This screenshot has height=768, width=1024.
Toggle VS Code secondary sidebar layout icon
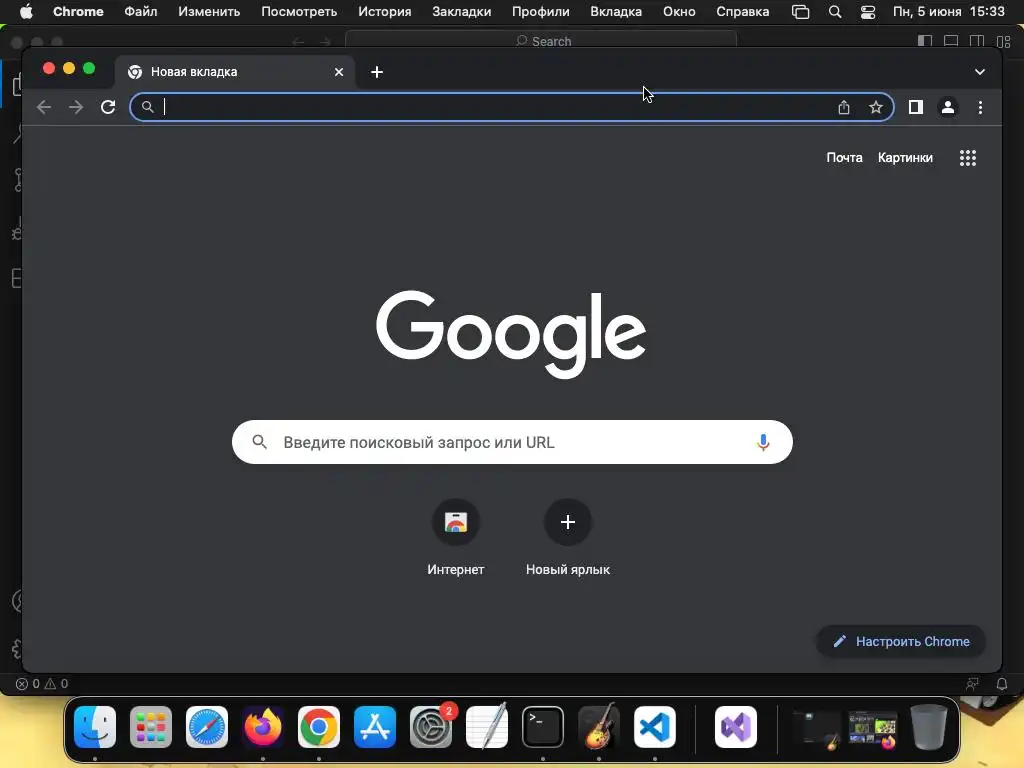point(977,41)
